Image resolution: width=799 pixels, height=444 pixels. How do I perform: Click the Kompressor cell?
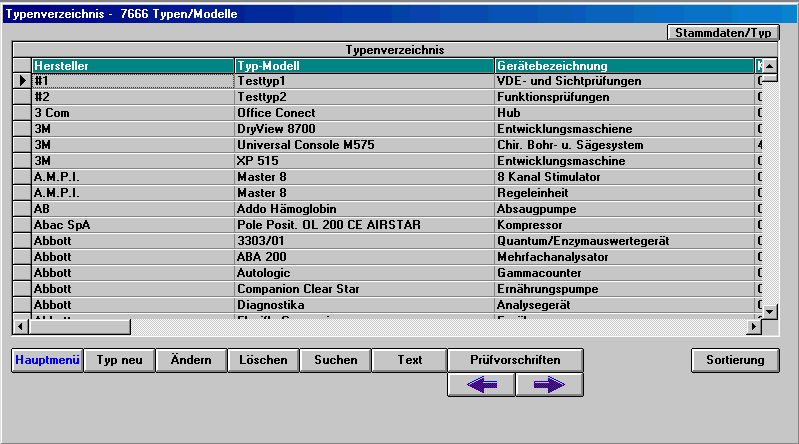[x=624, y=225]
